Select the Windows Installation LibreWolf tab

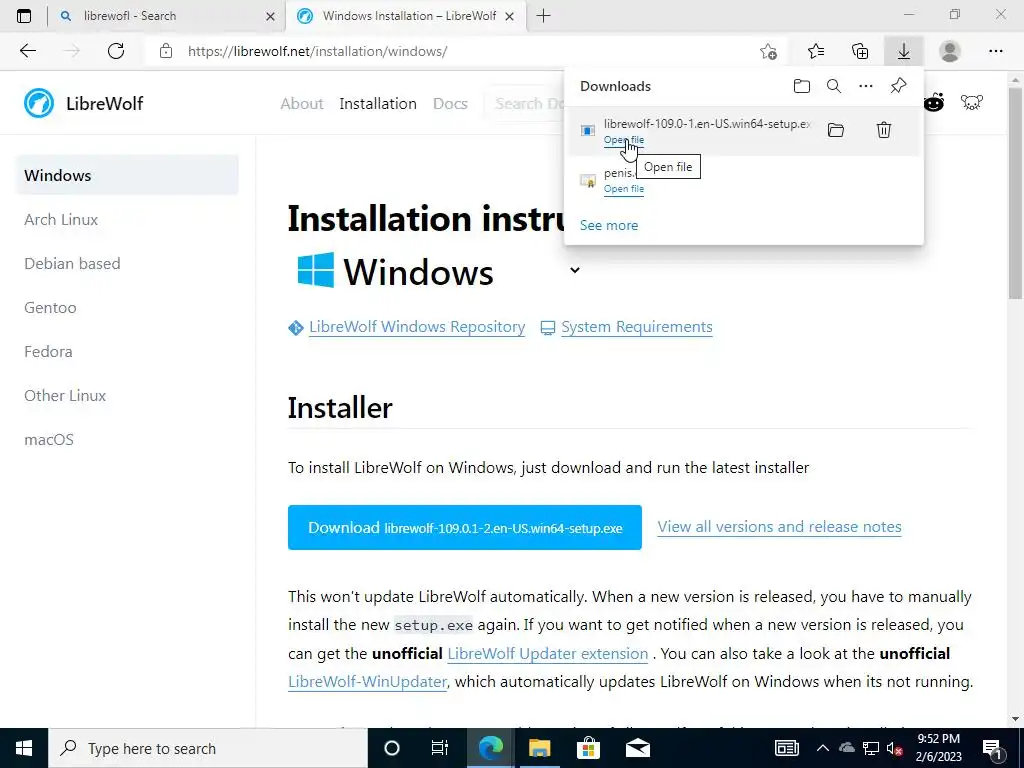pos(406,16)
